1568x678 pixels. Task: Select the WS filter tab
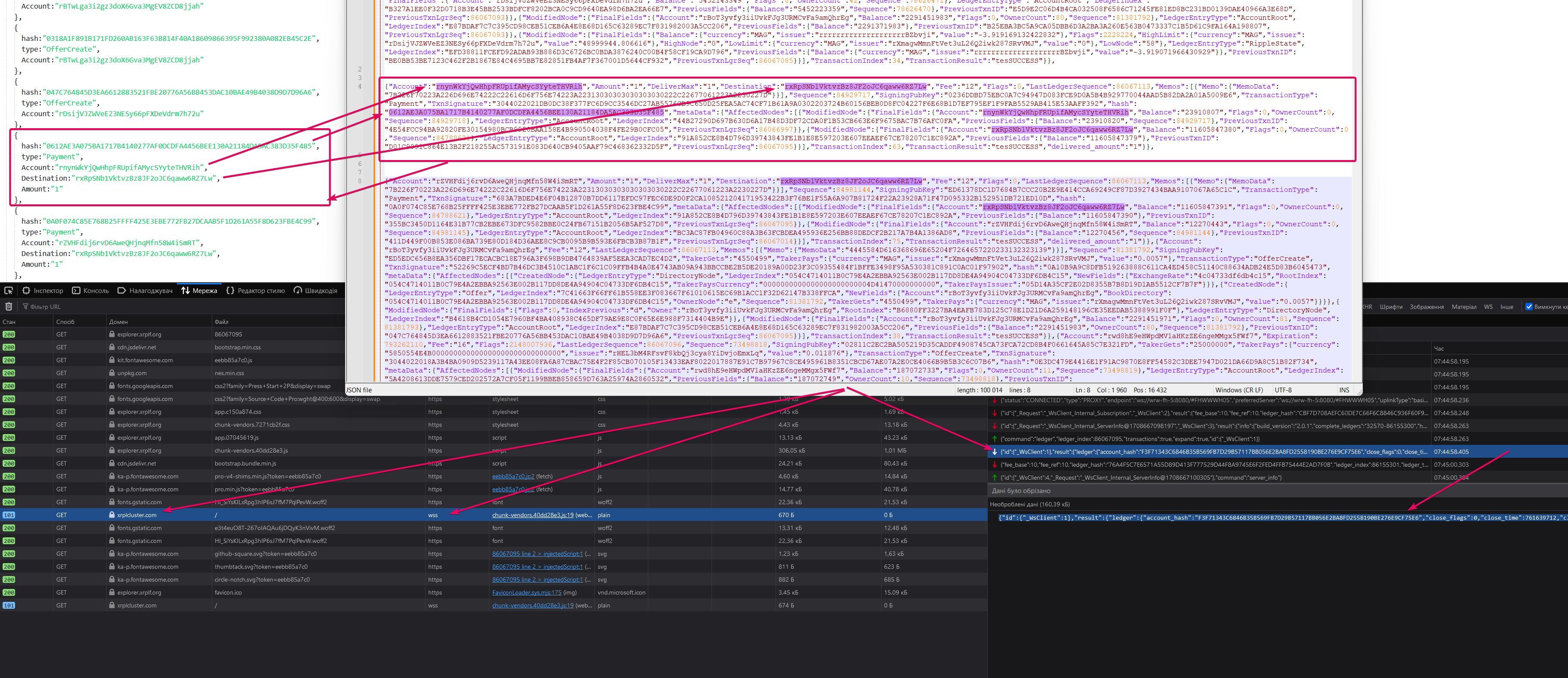click(1488, 307)
